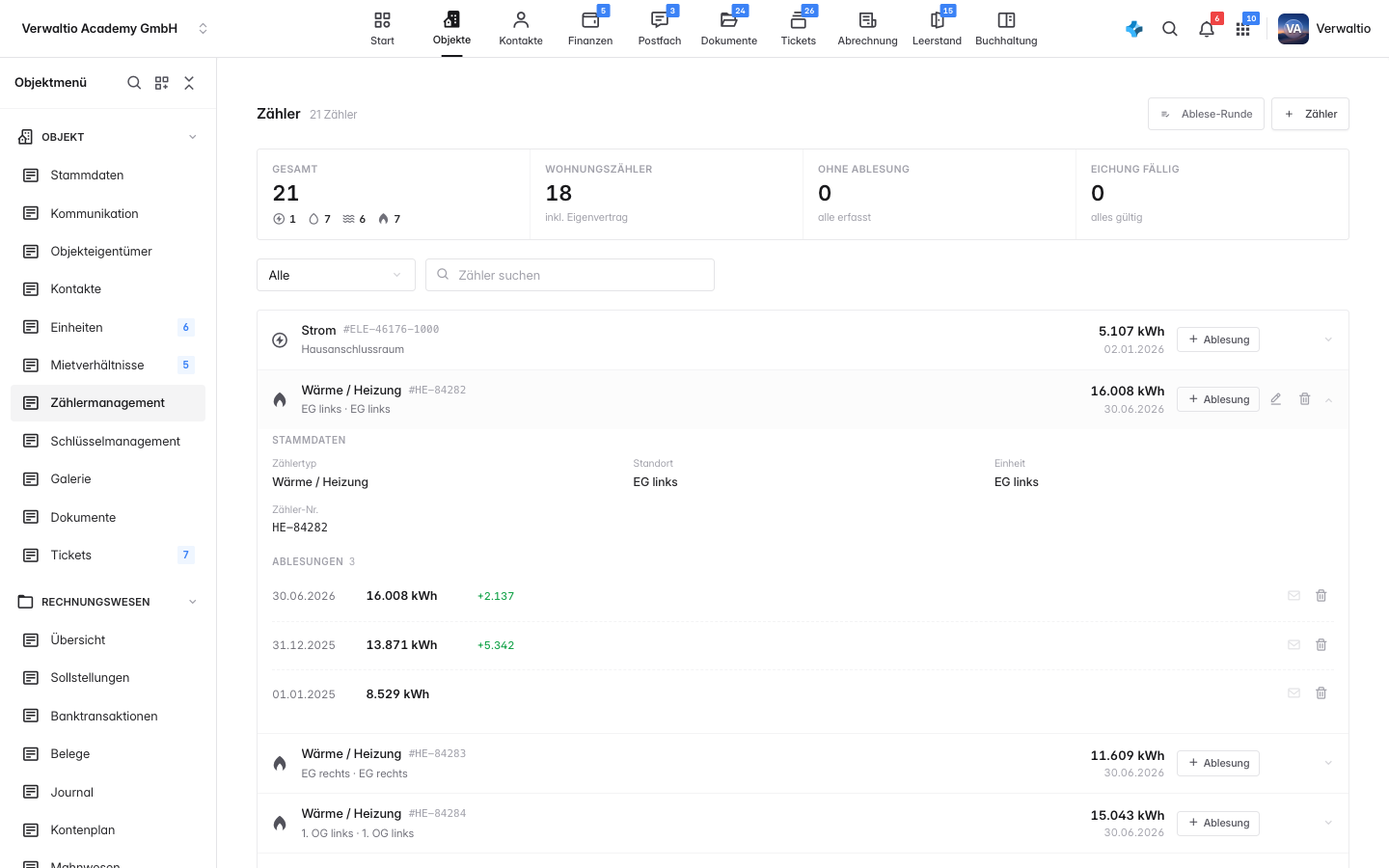This screenshot has height=868, width=1389.
Task: Add Ablesung for meter HE-84283
Action: tap(1218, 763)
